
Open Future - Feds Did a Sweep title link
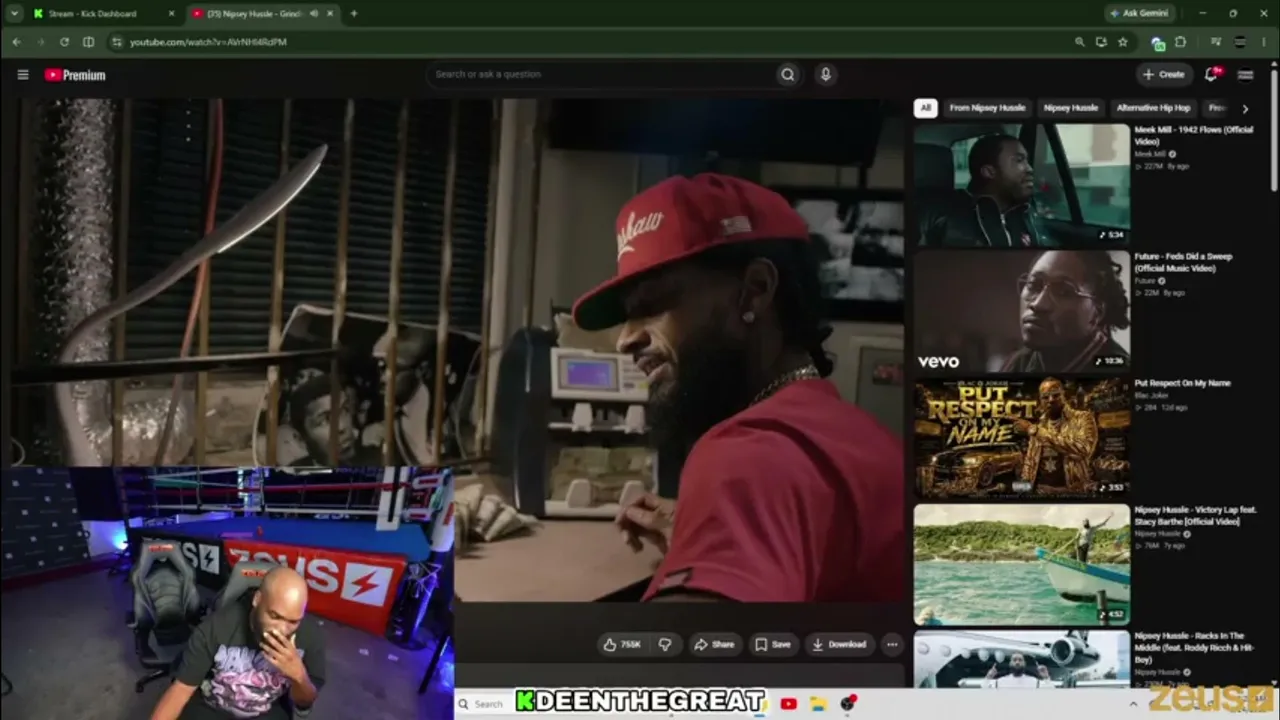pyautogui.click(x=1183, y=262)
